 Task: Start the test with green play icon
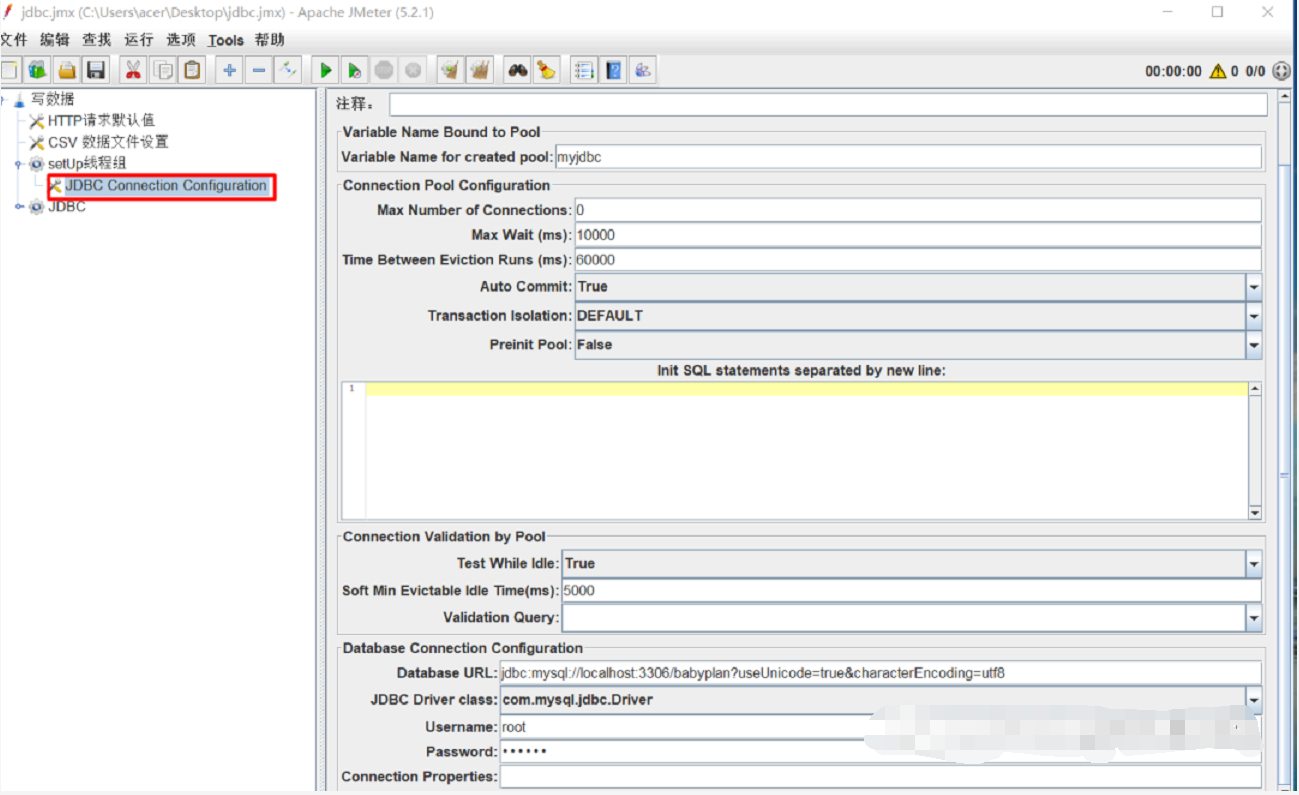click(325, 70)
